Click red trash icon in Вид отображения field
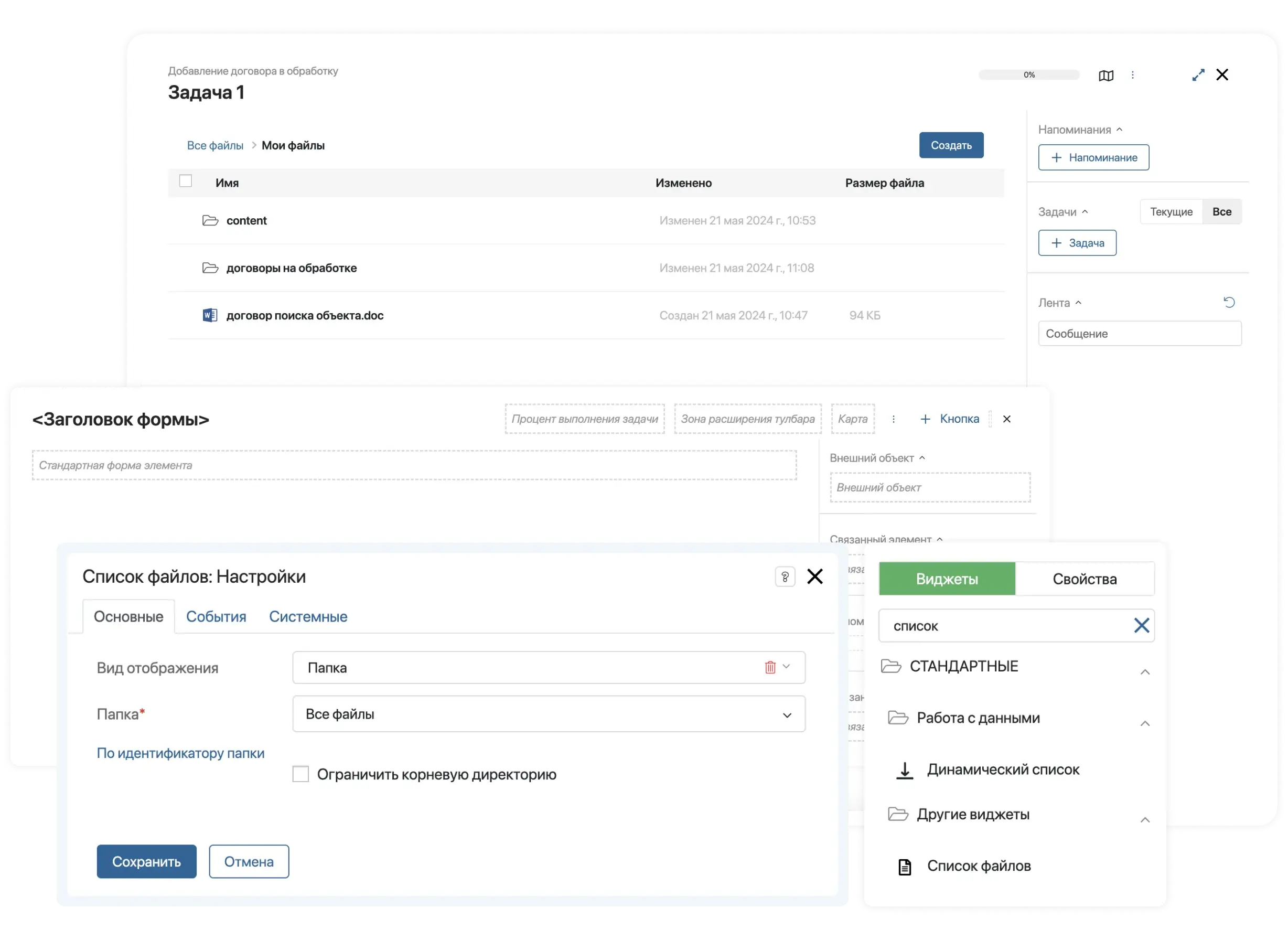Image resolution: width=1288 pixels, height=940 pixels. [770, 667]
